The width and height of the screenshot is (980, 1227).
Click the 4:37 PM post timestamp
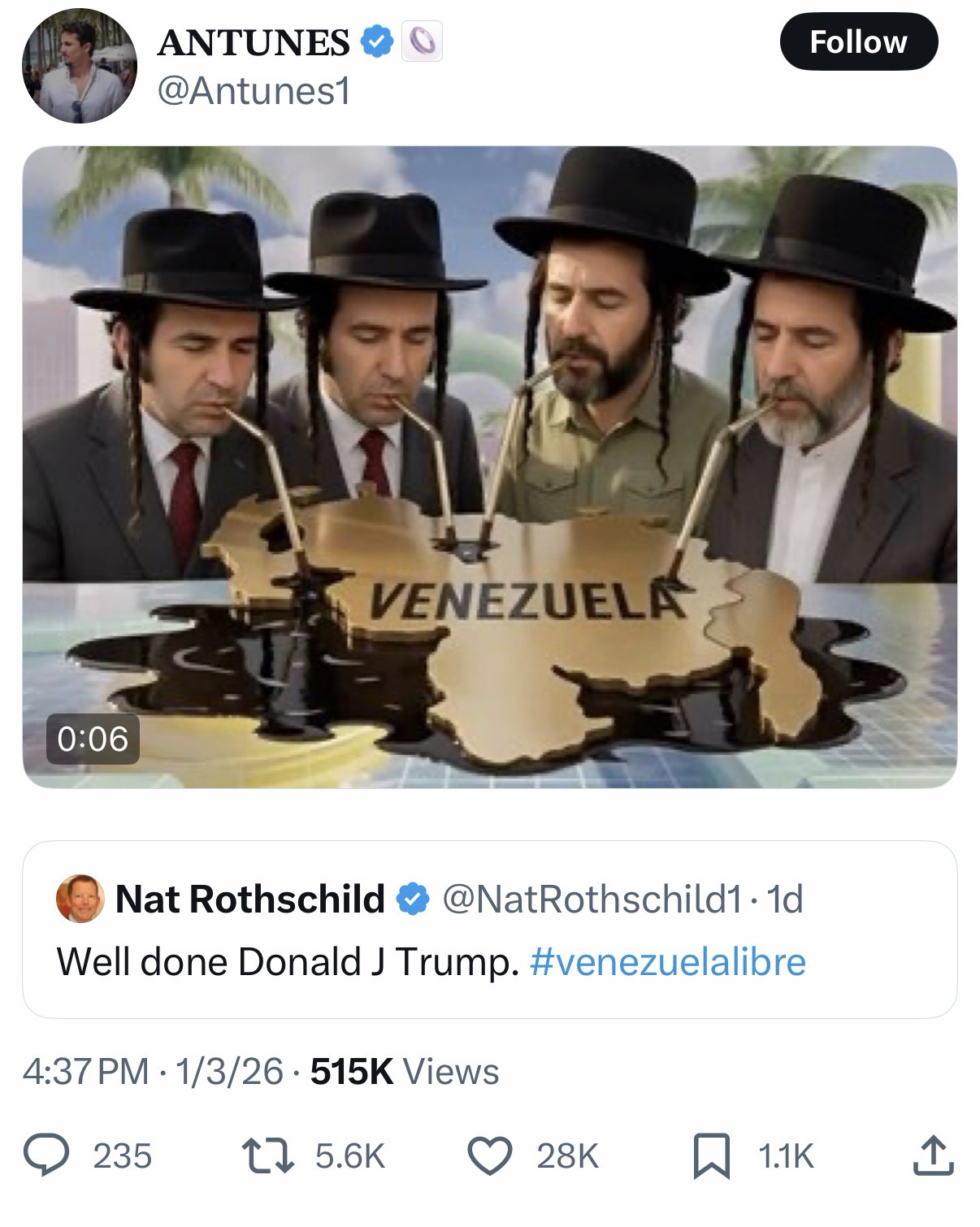coord(85,1072)
